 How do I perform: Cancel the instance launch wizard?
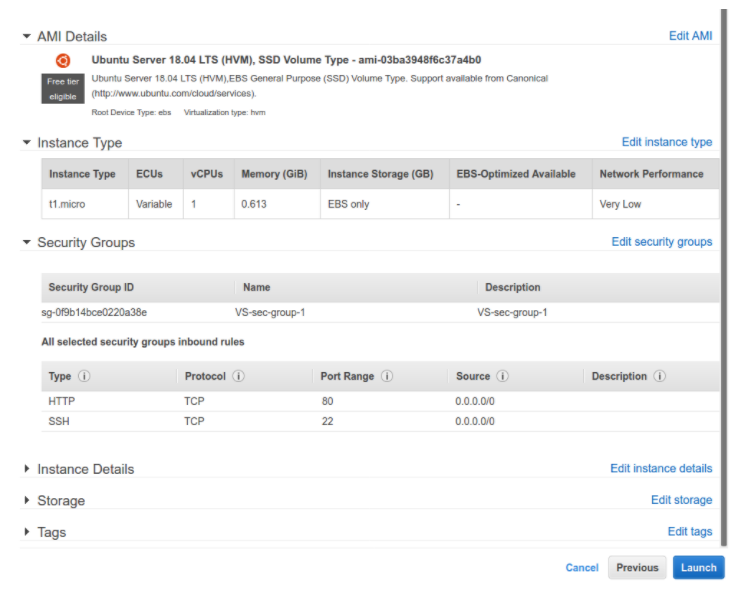[581, 568]
